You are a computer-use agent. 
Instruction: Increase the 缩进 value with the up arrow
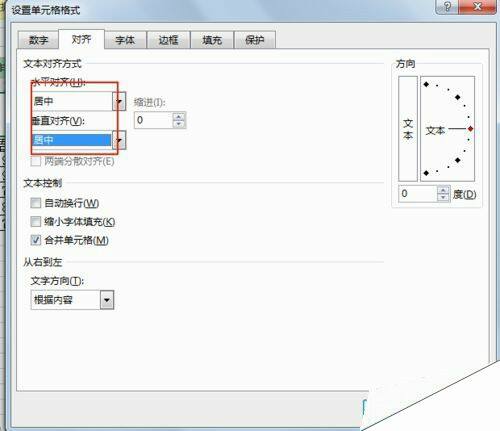pyautogui.click(x=179, y=116)
